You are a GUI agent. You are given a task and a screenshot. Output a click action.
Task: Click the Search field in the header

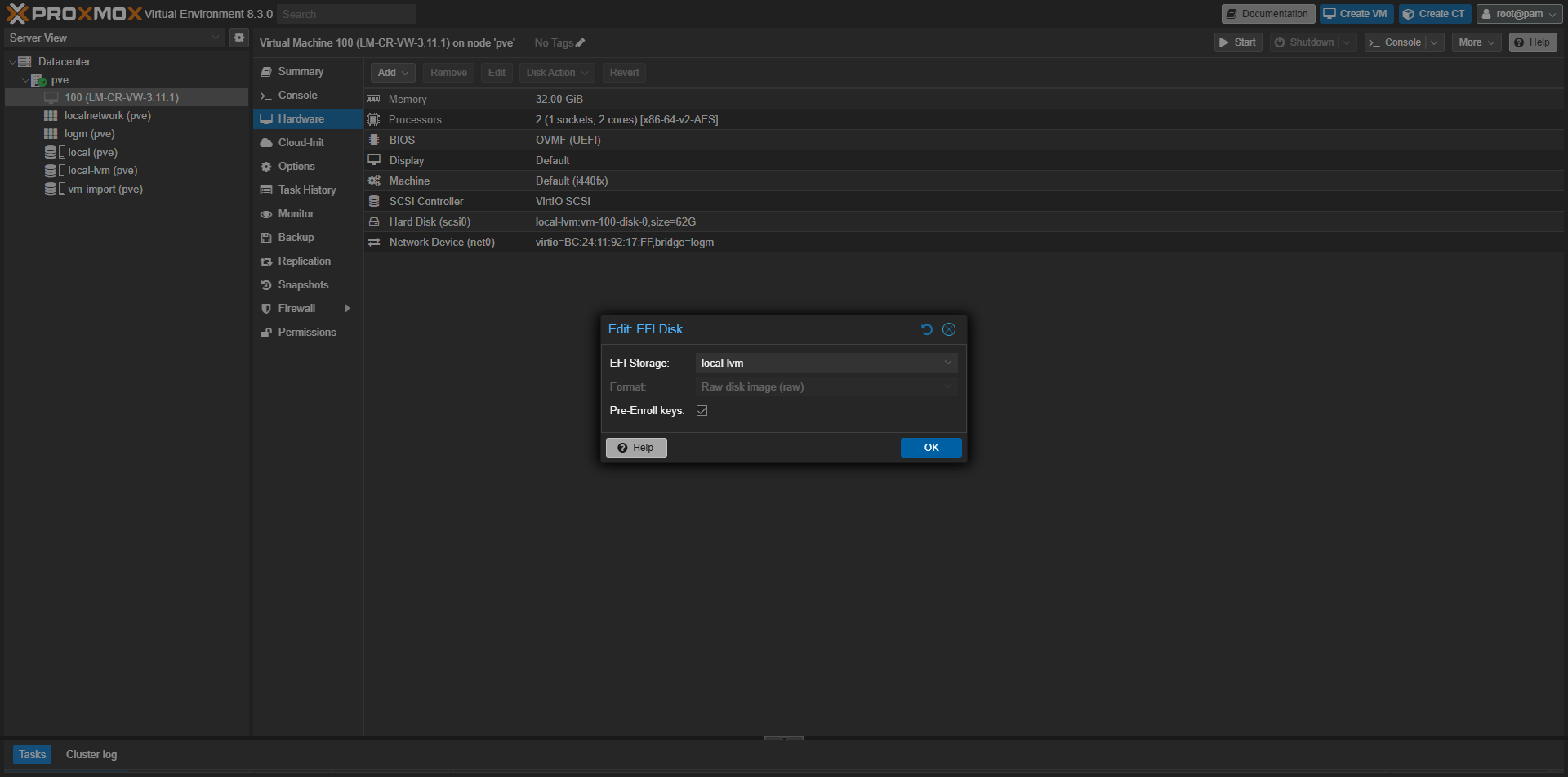pyautogui.click(x=345, y=14)
